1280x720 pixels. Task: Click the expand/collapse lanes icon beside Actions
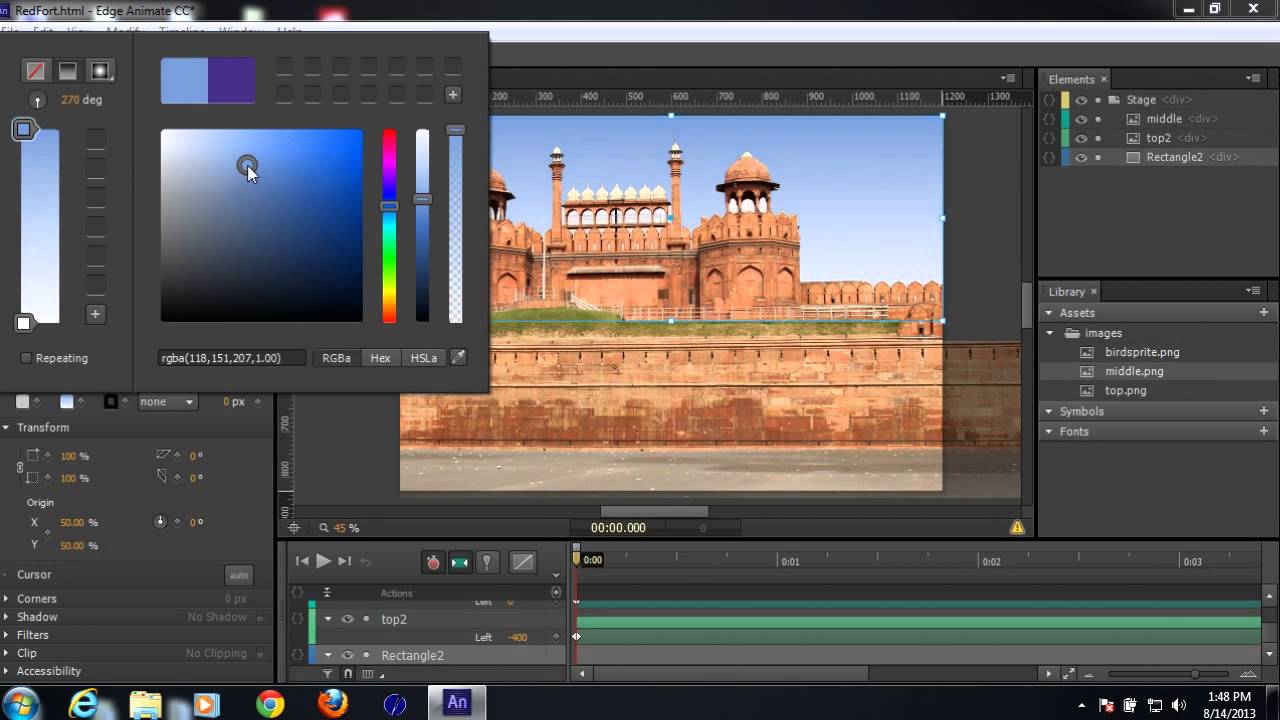[327, 593]
